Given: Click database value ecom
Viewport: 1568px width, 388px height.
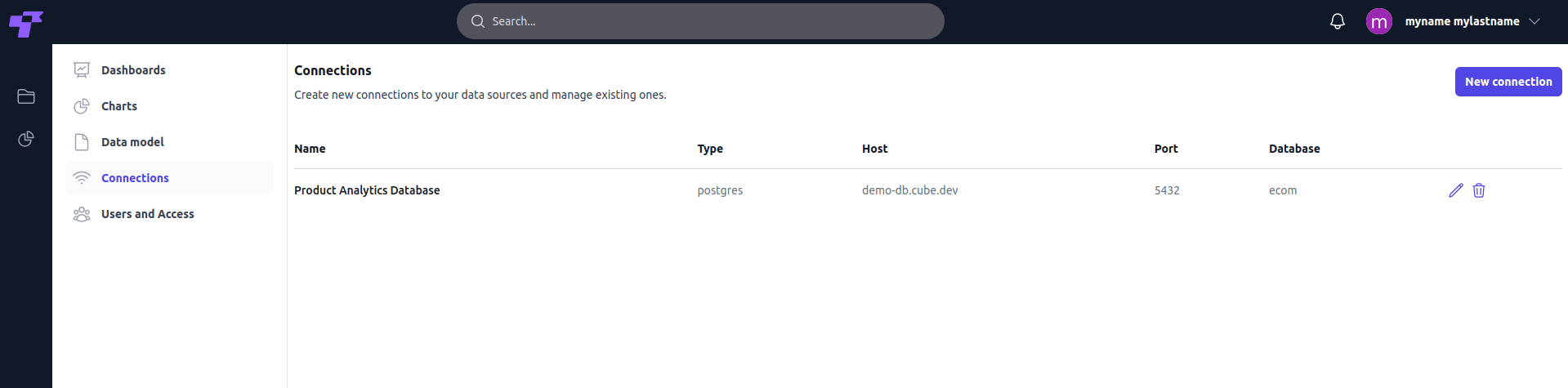Looking at the screenshot, I should pos(1283,190).
